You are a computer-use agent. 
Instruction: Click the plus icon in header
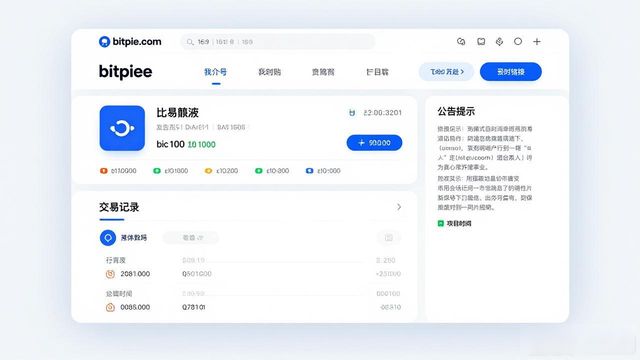tap(537, 42)
